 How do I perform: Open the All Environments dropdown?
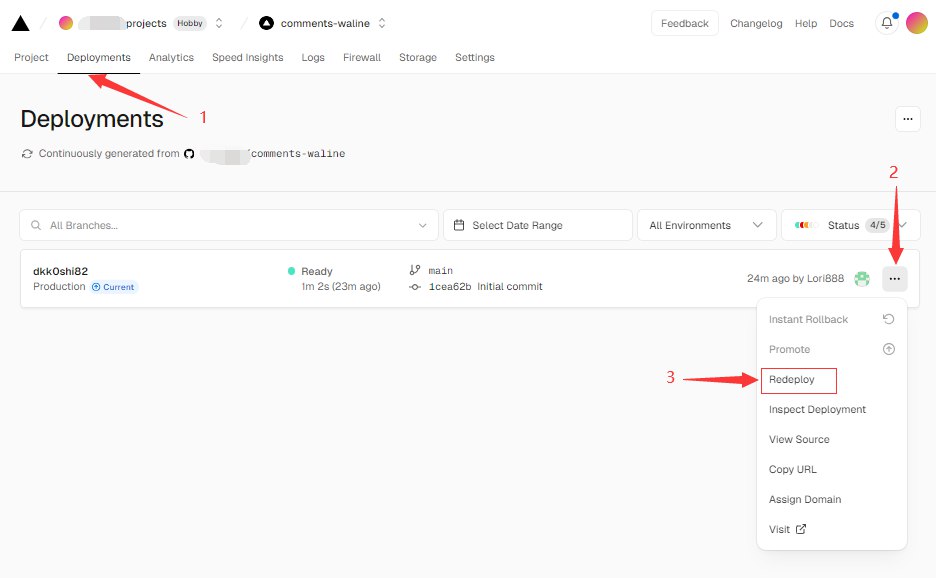(706, 226)
